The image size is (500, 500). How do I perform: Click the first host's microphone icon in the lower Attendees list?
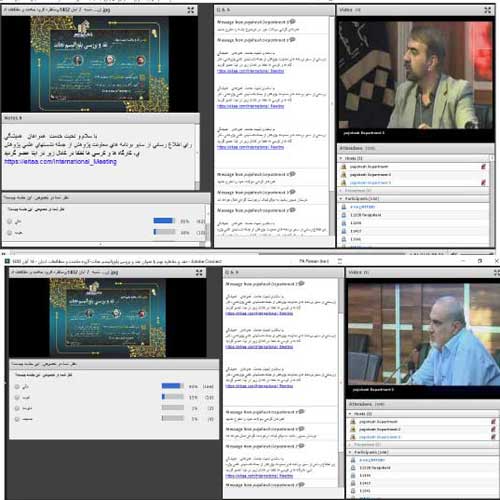493,422
